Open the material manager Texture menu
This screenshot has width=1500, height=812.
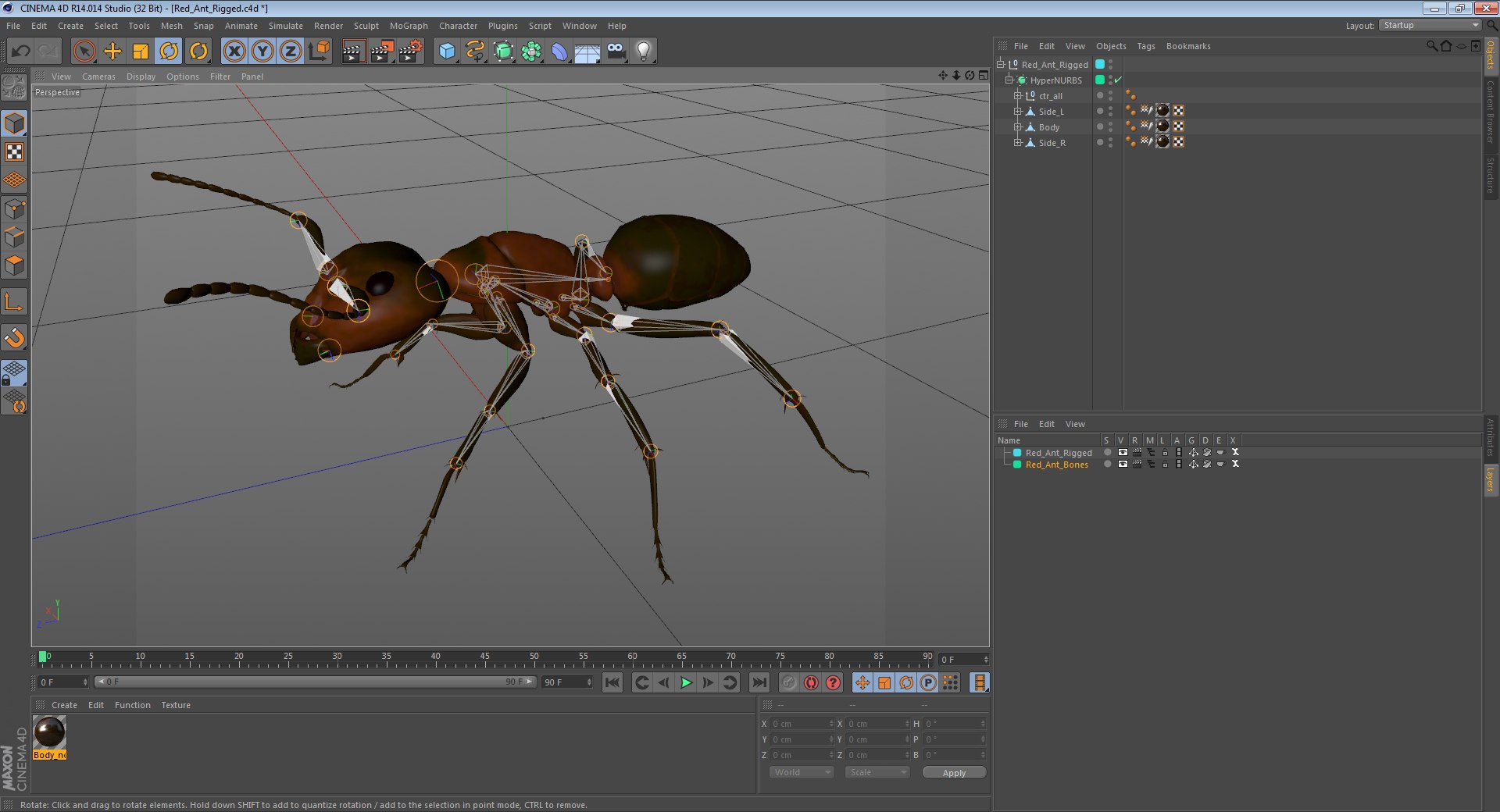[x=176, y=705]
